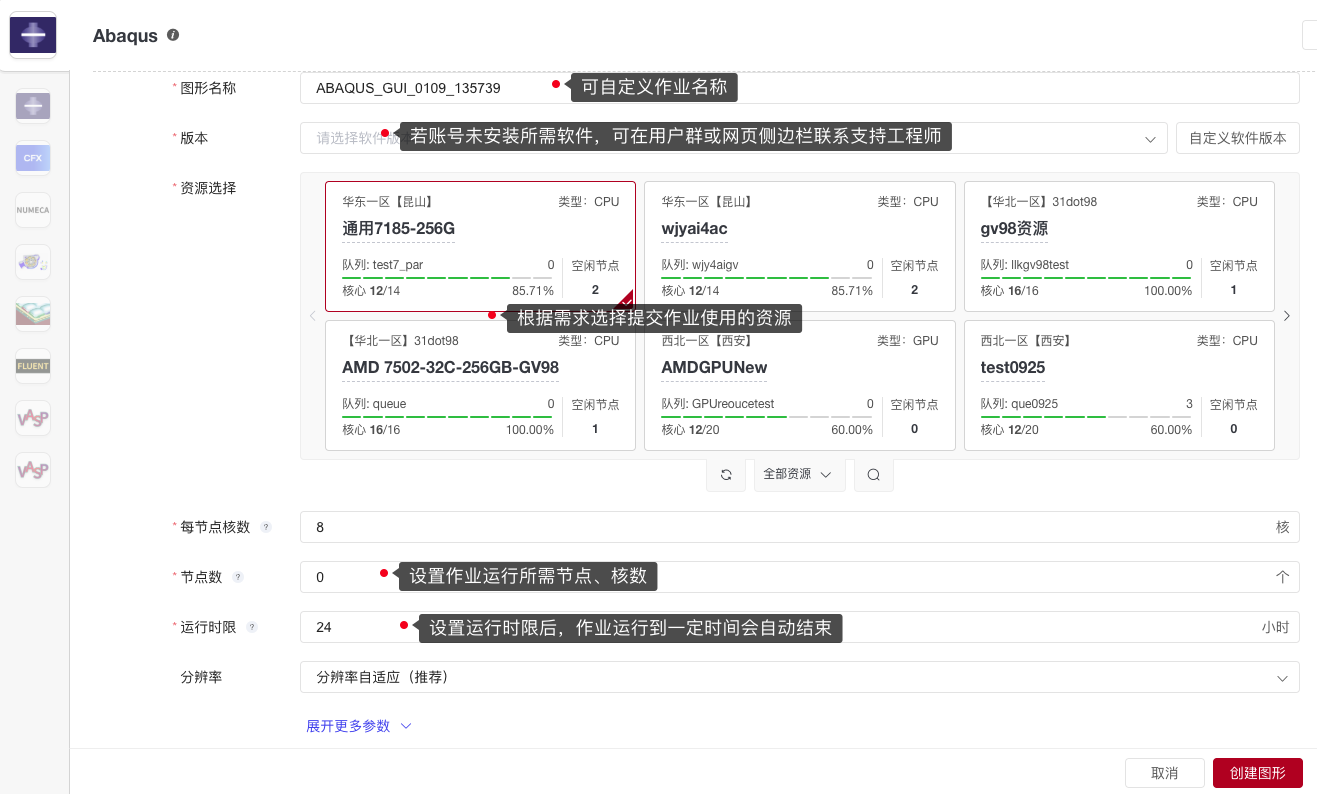Screen dimensions: 1317x794
Task: Click the info icon beside Abaqus title
Action: (x=173, y=35)
